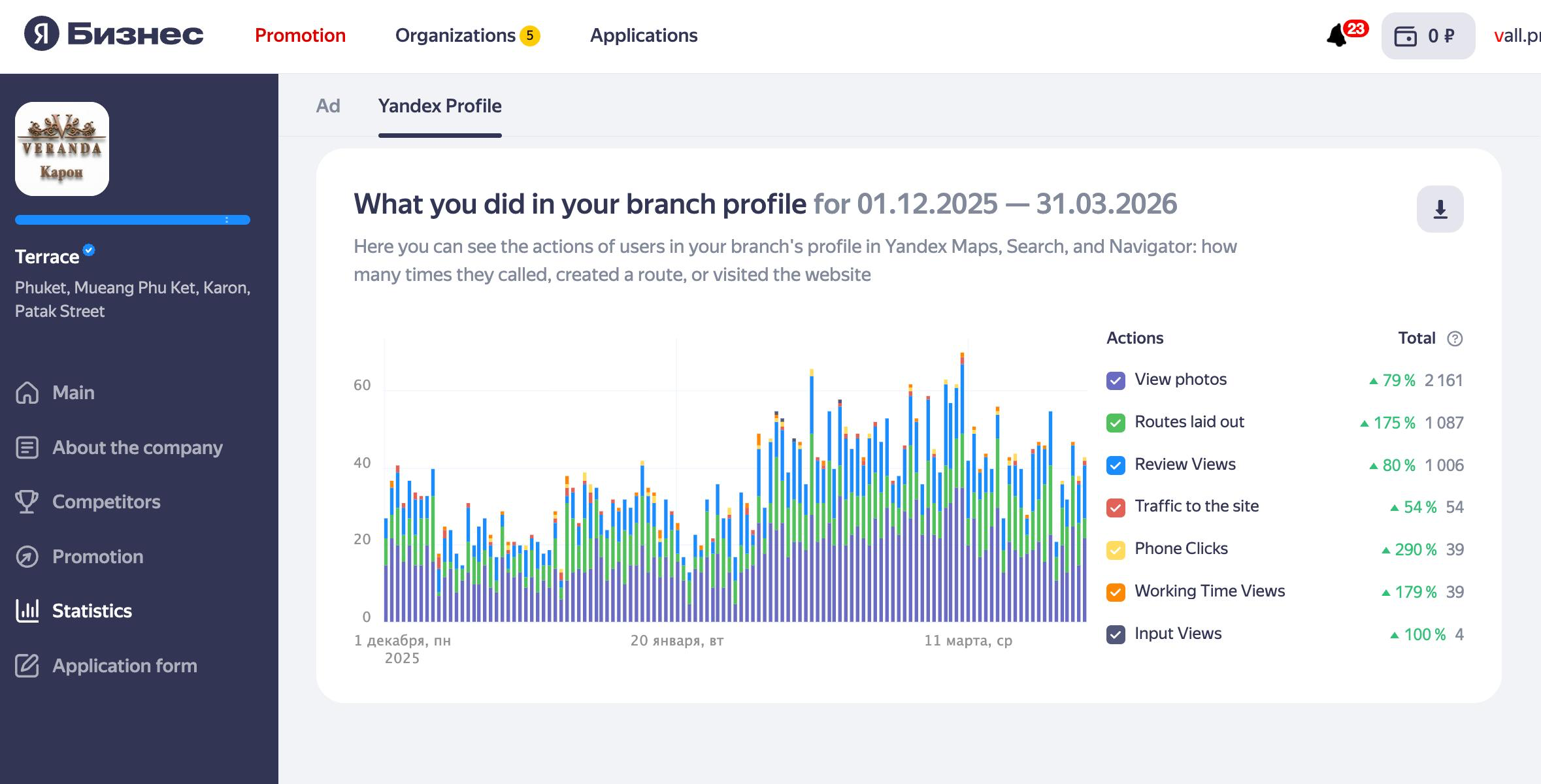Open the vall.pr account menu
Screen dimensions: 1541x784
click(1517, 35)
